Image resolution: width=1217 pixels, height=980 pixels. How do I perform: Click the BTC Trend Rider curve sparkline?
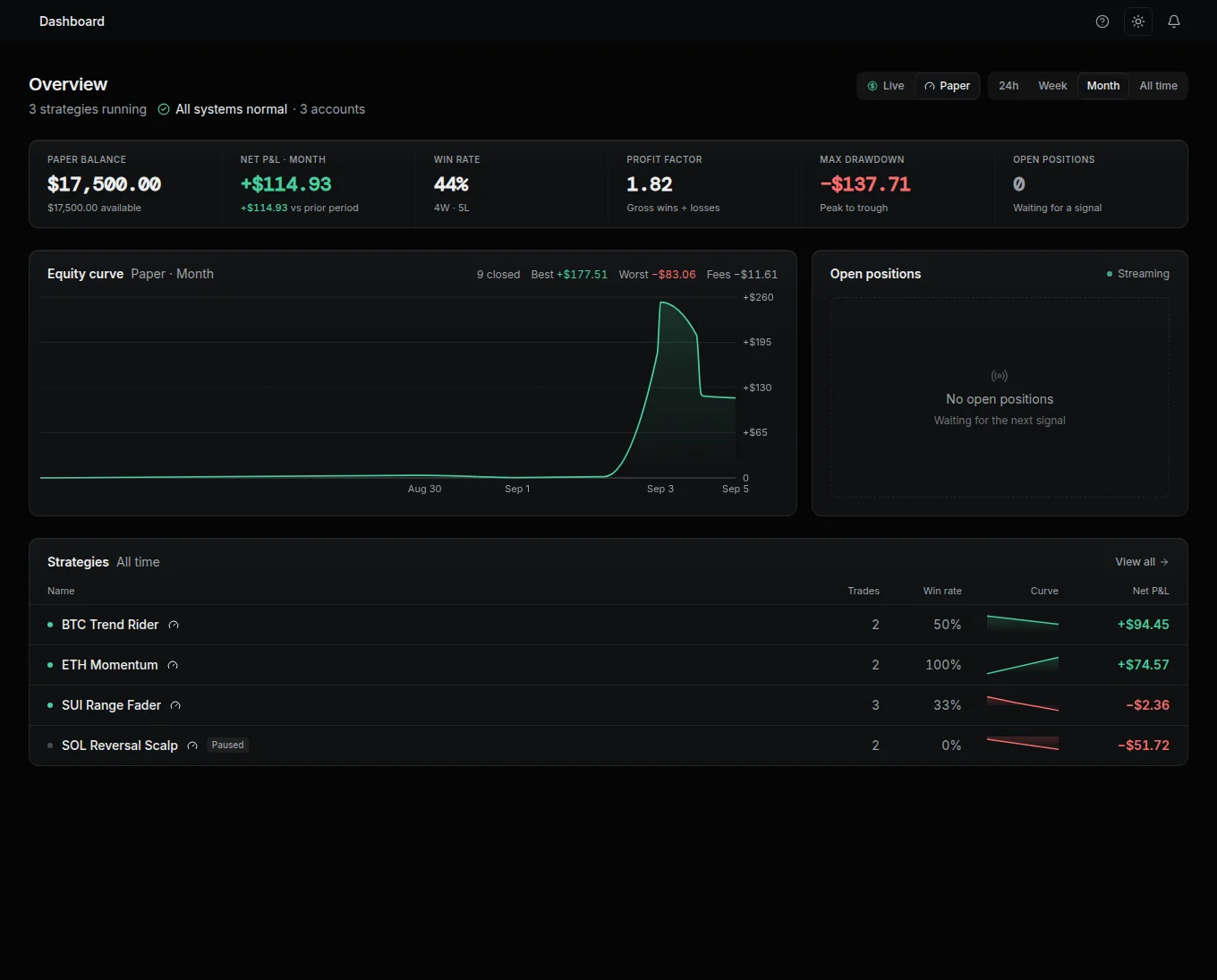1023,625
